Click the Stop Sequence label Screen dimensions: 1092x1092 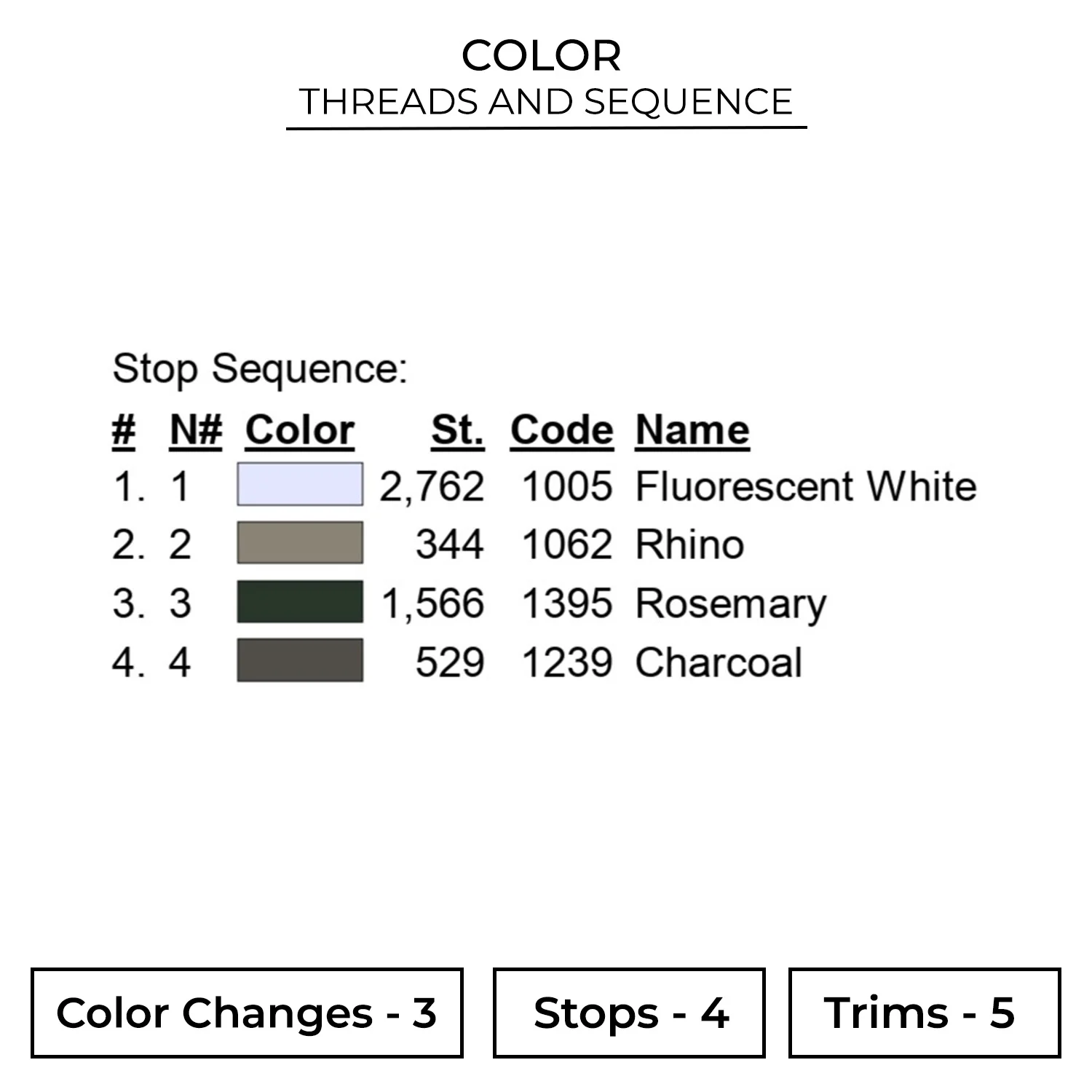click(x=259, y=368)
